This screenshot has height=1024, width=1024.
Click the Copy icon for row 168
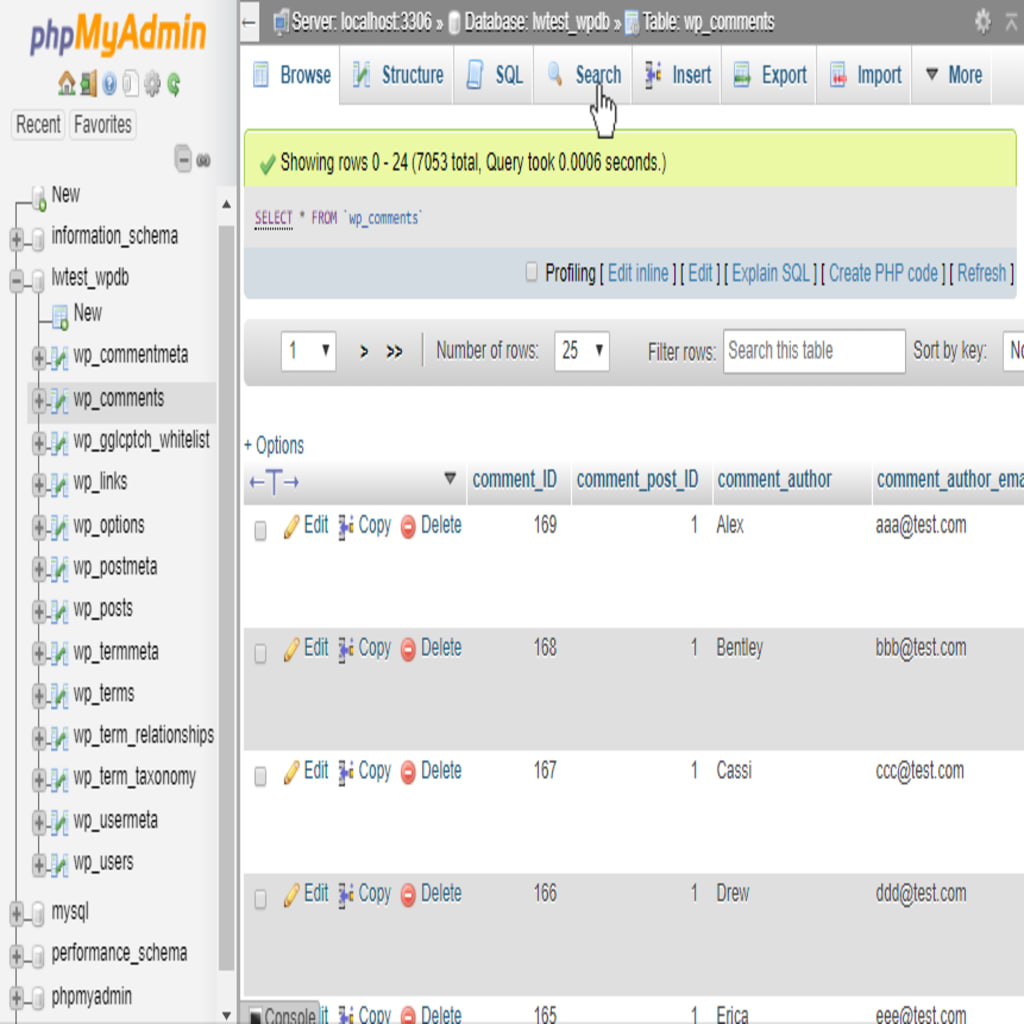point(345,649)
